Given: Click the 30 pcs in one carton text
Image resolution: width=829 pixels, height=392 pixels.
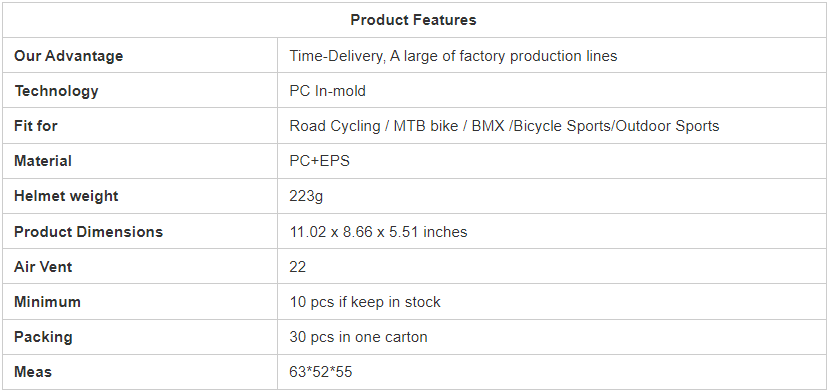Looking at the screenshot, I should pyautogui.click(x=358, y=337).
